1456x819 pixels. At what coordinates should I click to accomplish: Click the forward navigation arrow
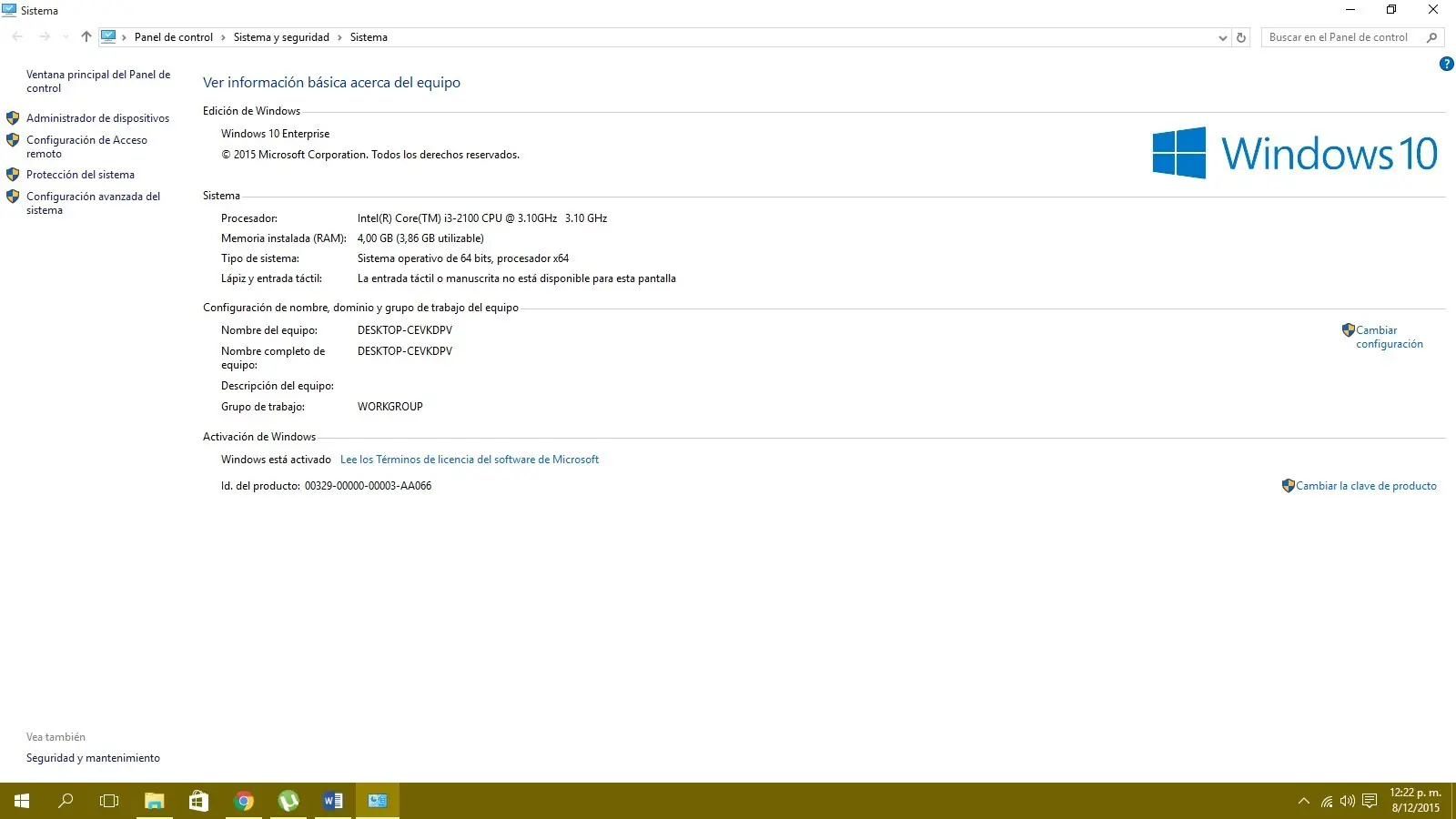click(x=45, y=37)
